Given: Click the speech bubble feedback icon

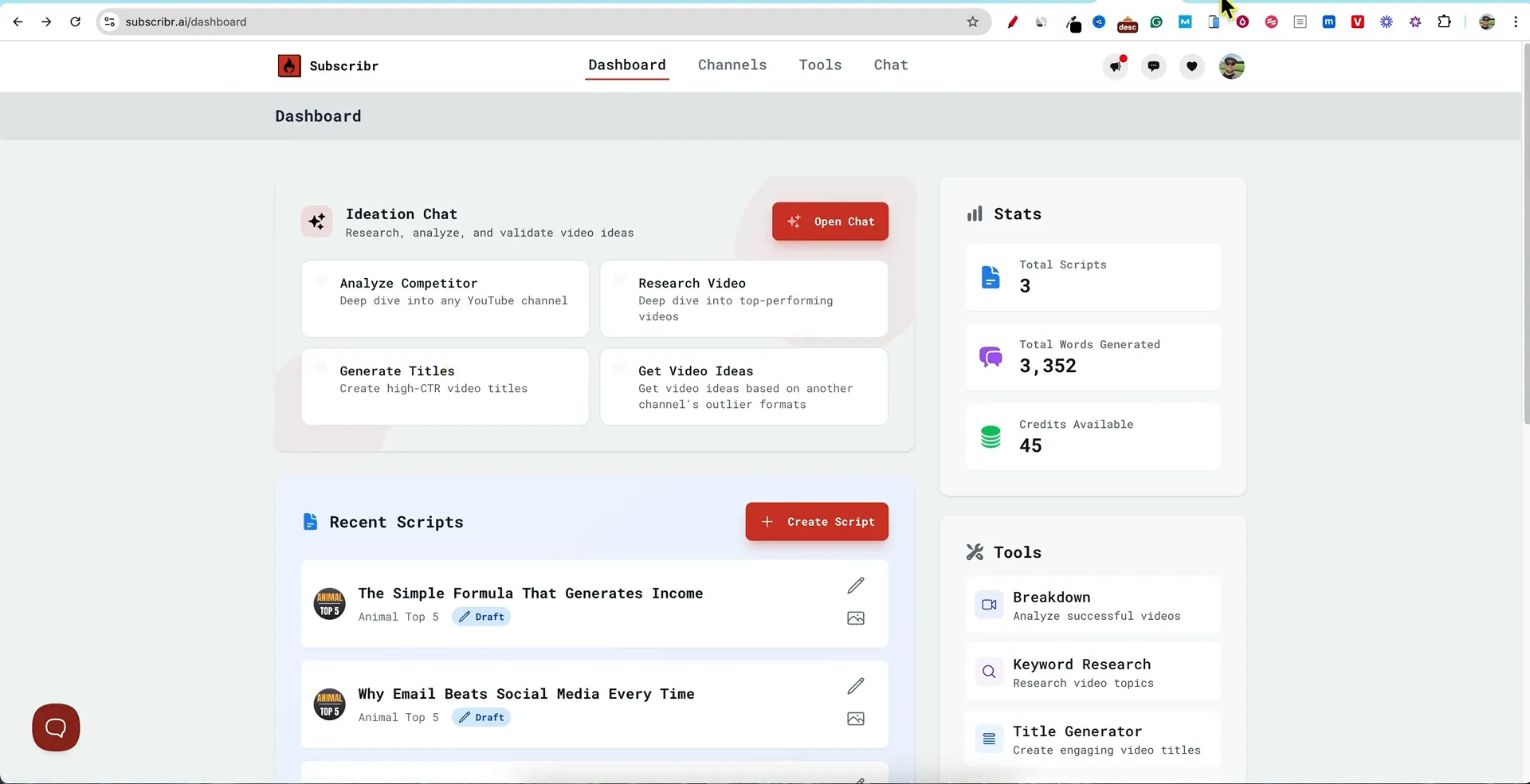Looking at the screenshot, I should pos(1154,66).
